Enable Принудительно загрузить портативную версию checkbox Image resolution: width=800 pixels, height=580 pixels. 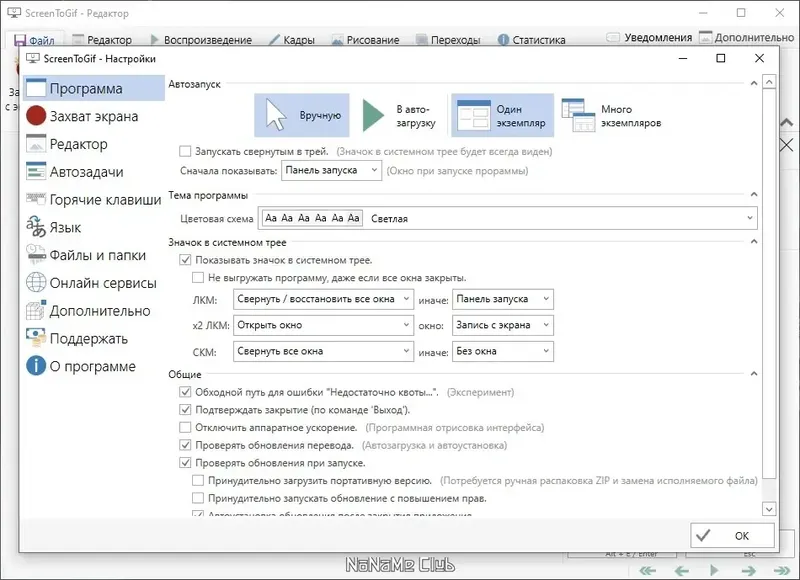pyautogui.click(x=197, y=480)
